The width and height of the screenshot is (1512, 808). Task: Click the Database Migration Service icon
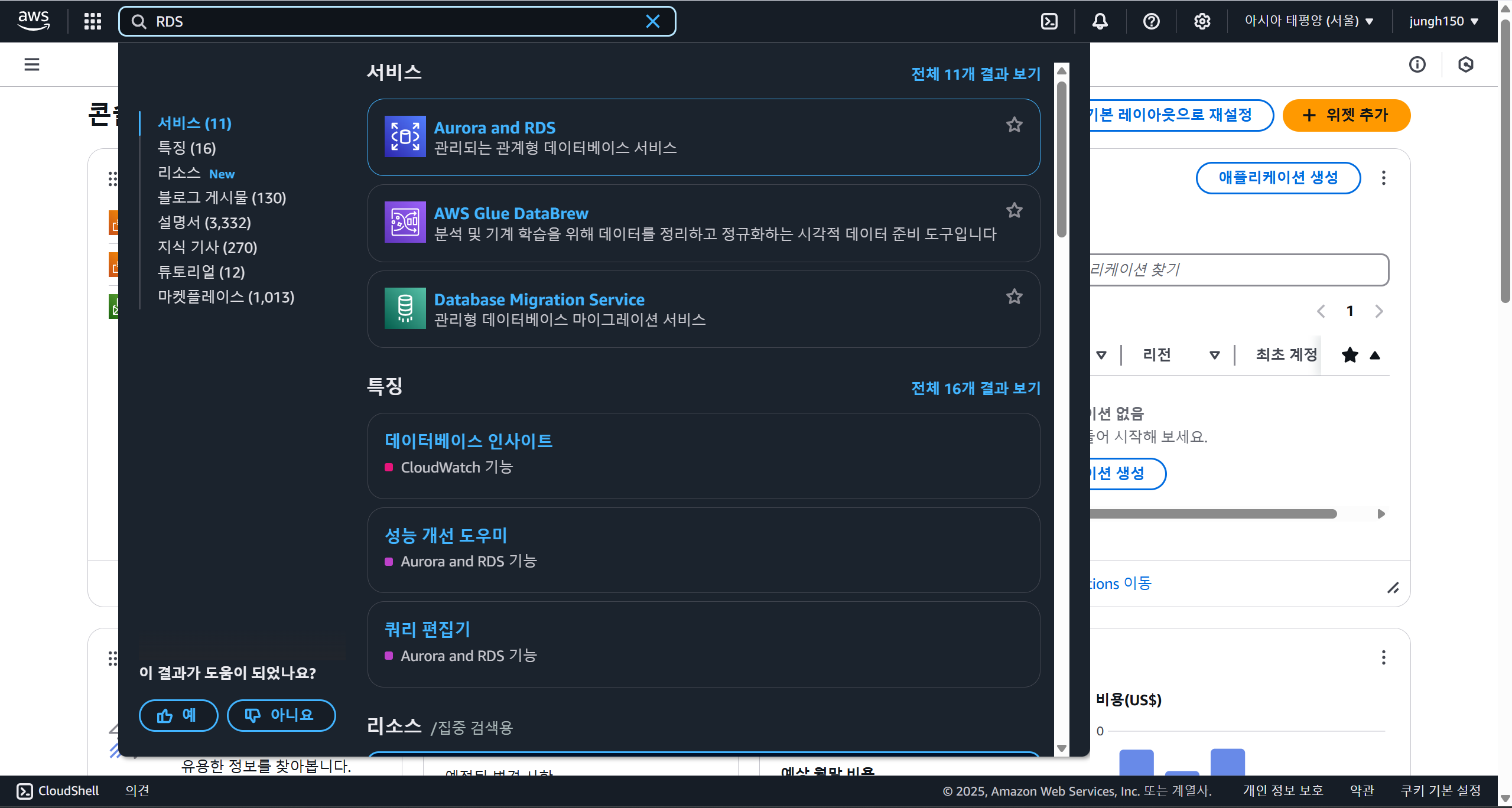point(405,308)
